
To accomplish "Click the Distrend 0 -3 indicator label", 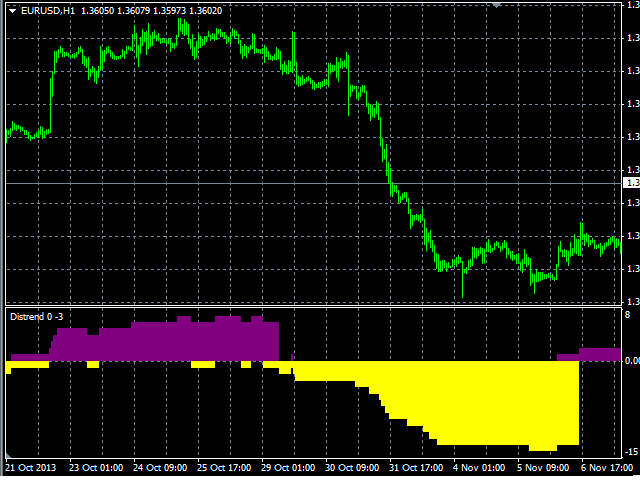I will point(37,317).
